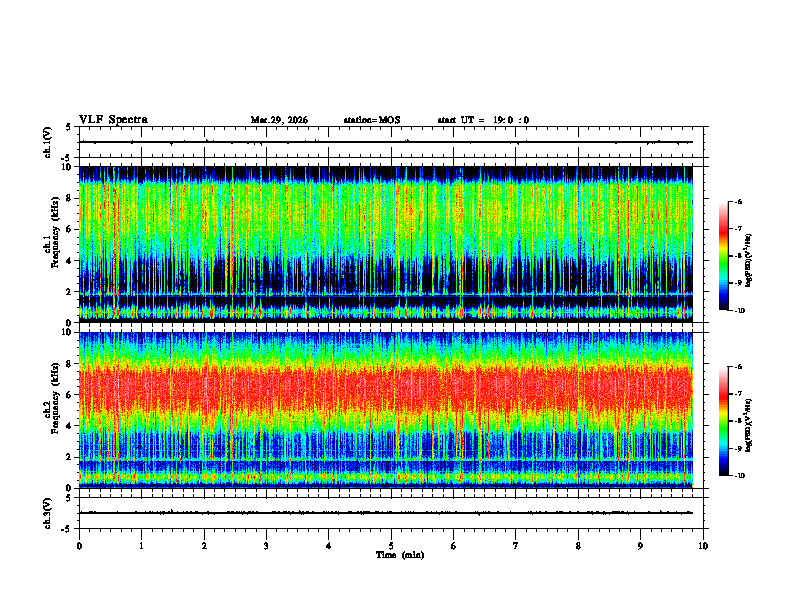Click the "-10" label on ch.2 color bar
Screen dimensions: 792x612
click(x=738, y=476)
